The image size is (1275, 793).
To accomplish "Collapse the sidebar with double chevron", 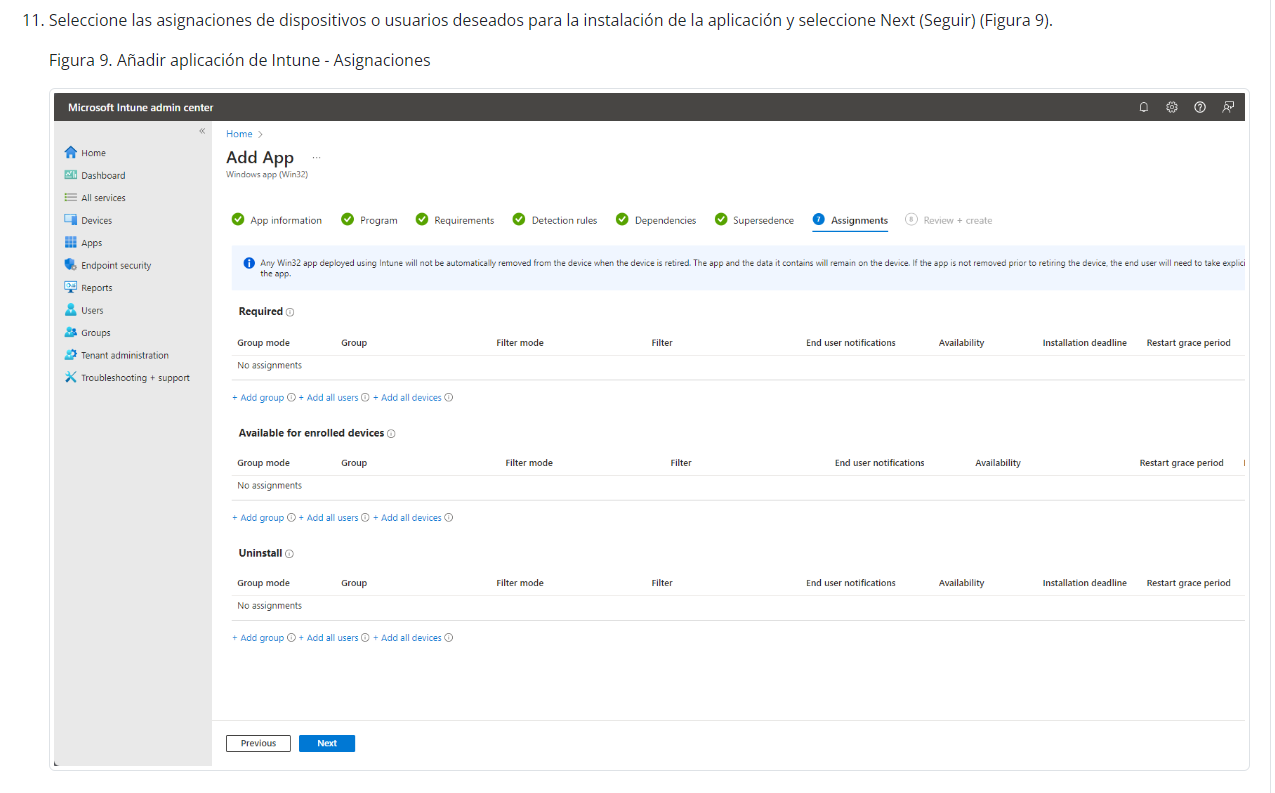I will pyautogui.click(x=201, y=131).
